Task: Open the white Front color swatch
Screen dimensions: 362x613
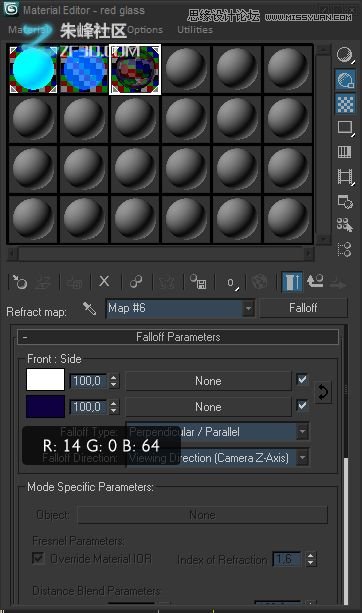Action: (45, 380)
